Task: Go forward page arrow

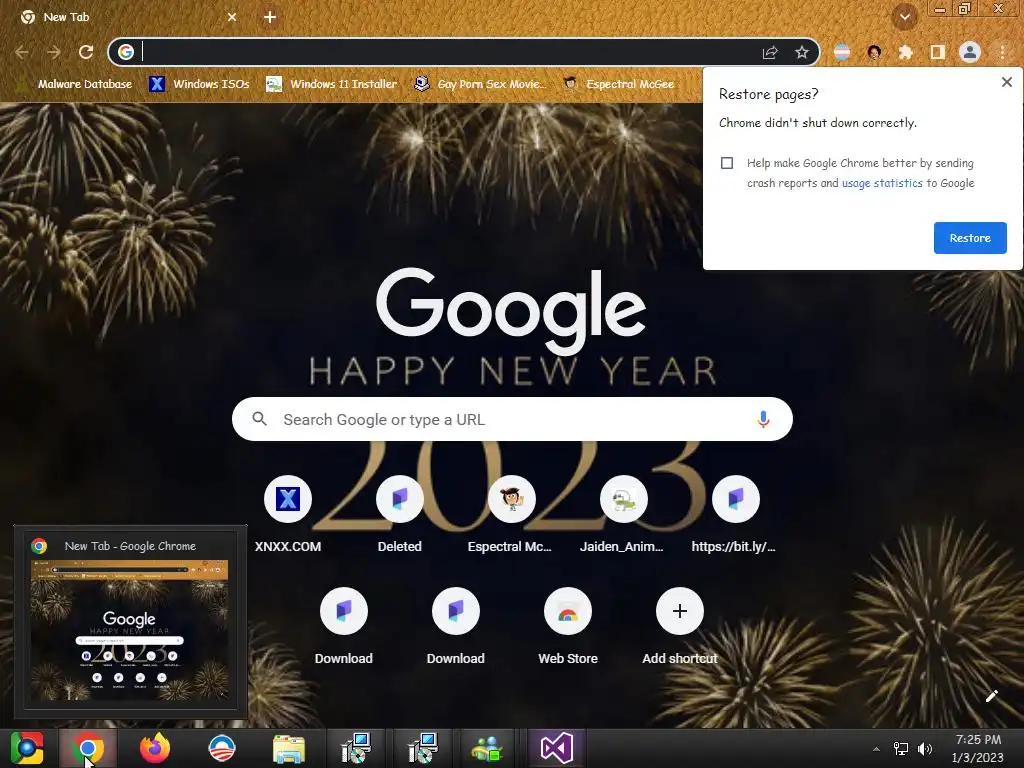Action: 54,52
